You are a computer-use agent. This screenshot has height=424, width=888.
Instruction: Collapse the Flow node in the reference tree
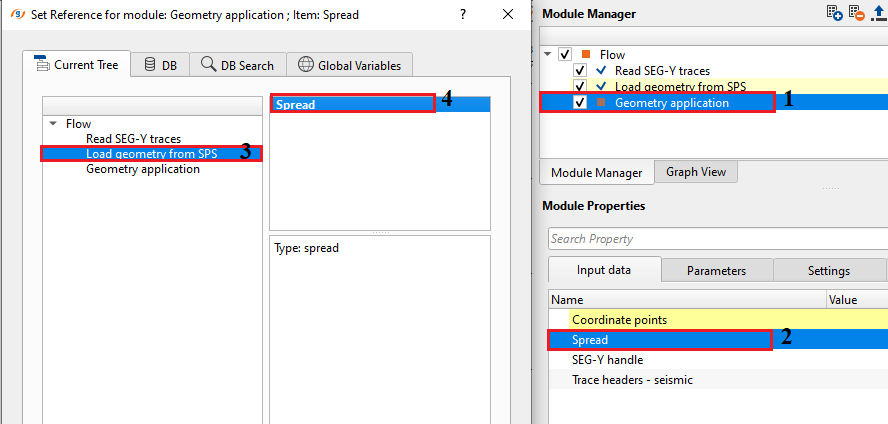[x=52, y=124]
